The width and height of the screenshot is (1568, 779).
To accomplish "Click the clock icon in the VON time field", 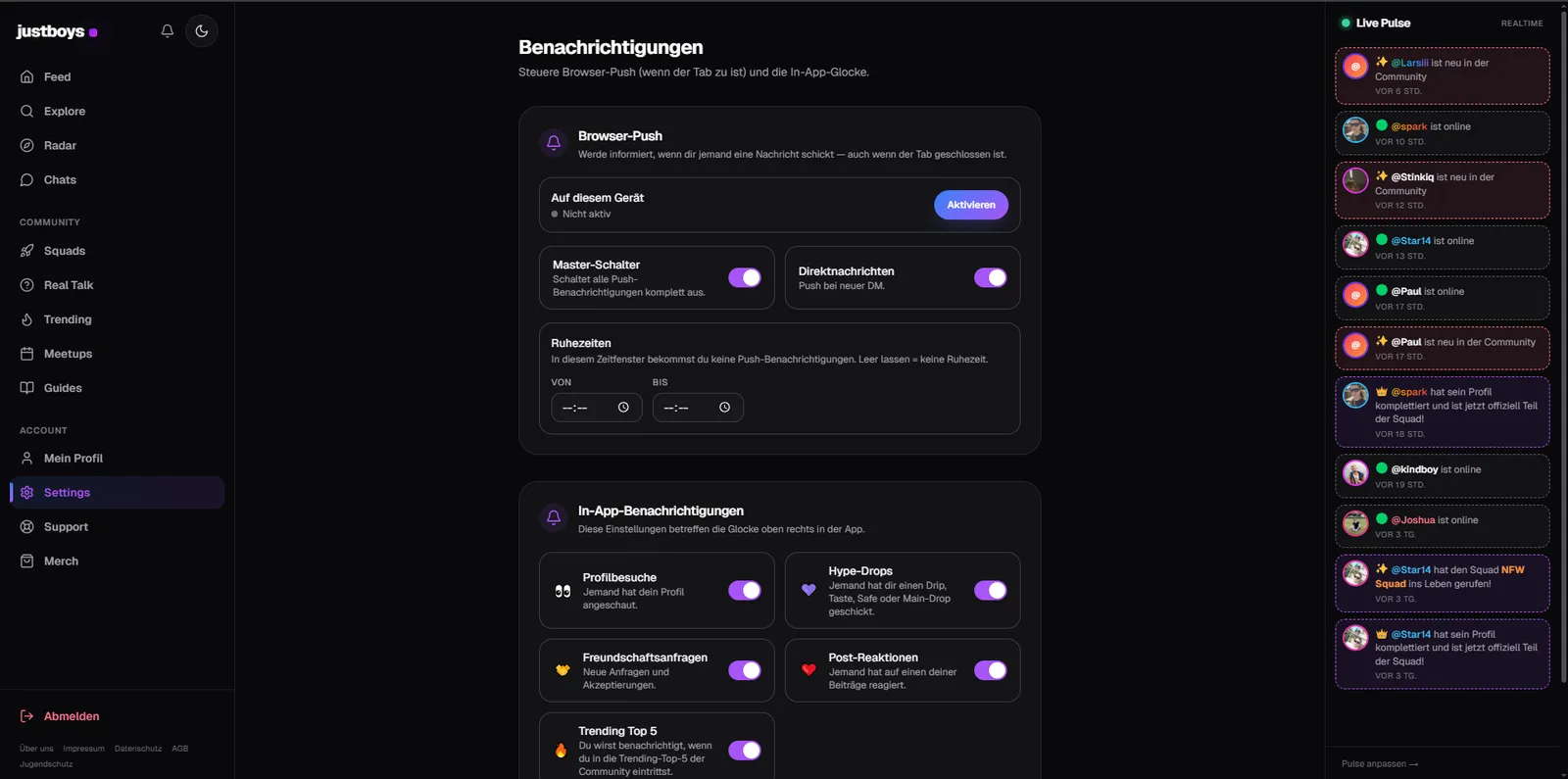I will 623,408.
